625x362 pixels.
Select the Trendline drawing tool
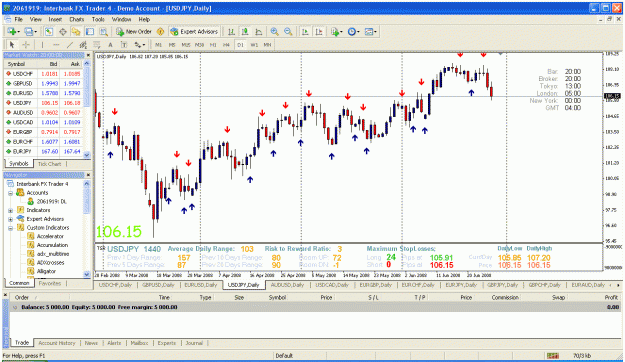70,45
